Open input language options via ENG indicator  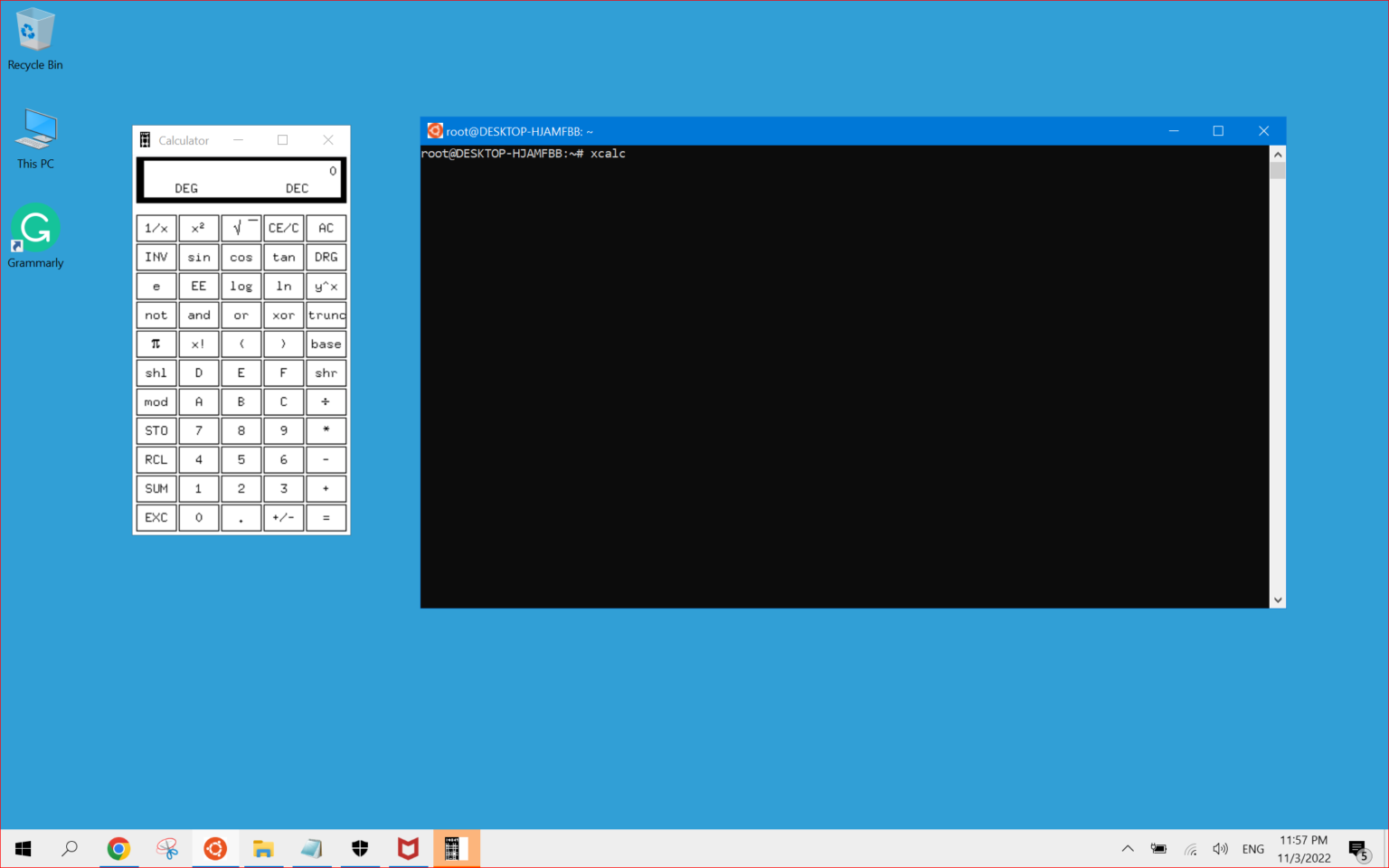pos(1252,848)
